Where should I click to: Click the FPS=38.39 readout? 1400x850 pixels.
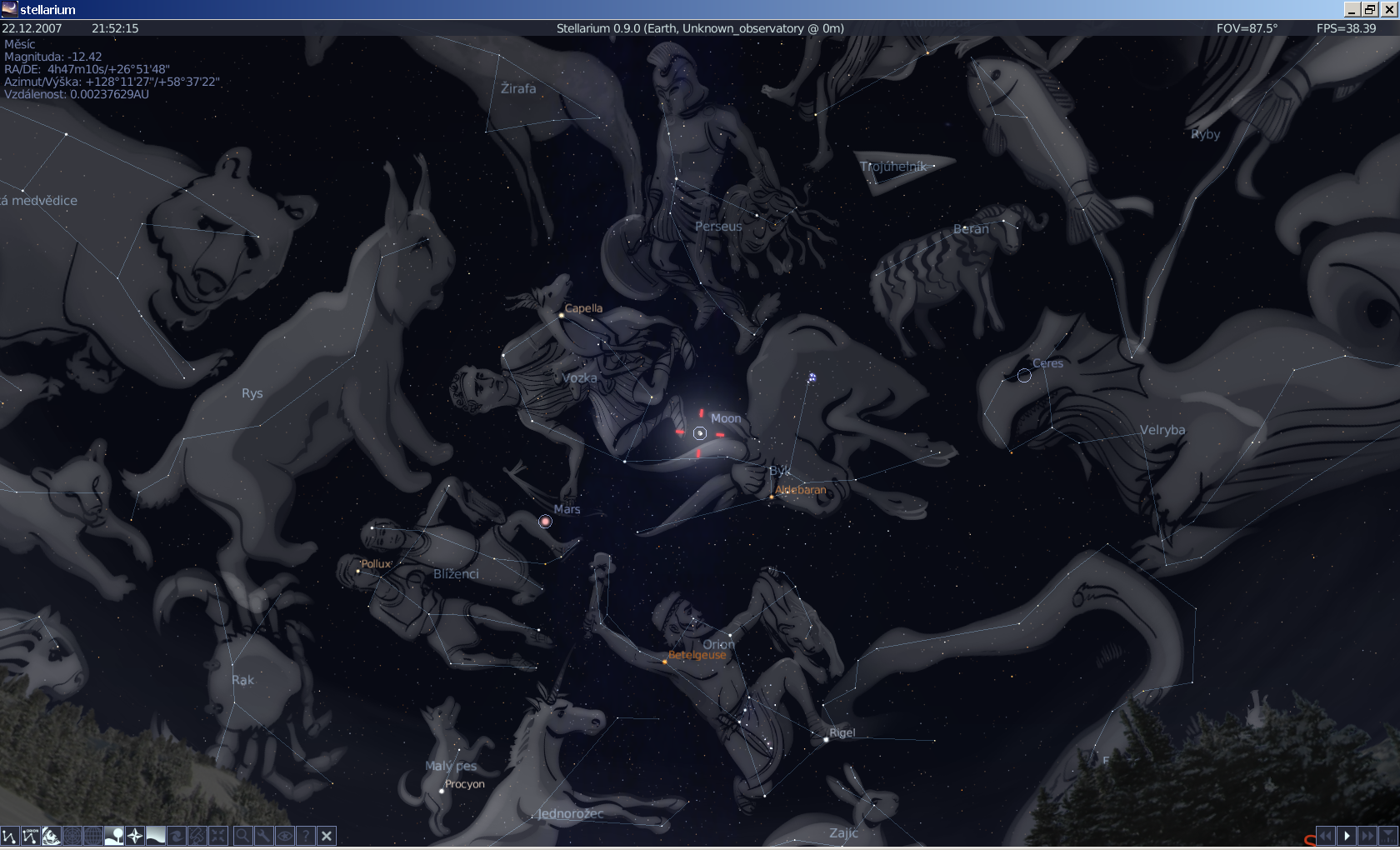click(x=1347, y=28)
